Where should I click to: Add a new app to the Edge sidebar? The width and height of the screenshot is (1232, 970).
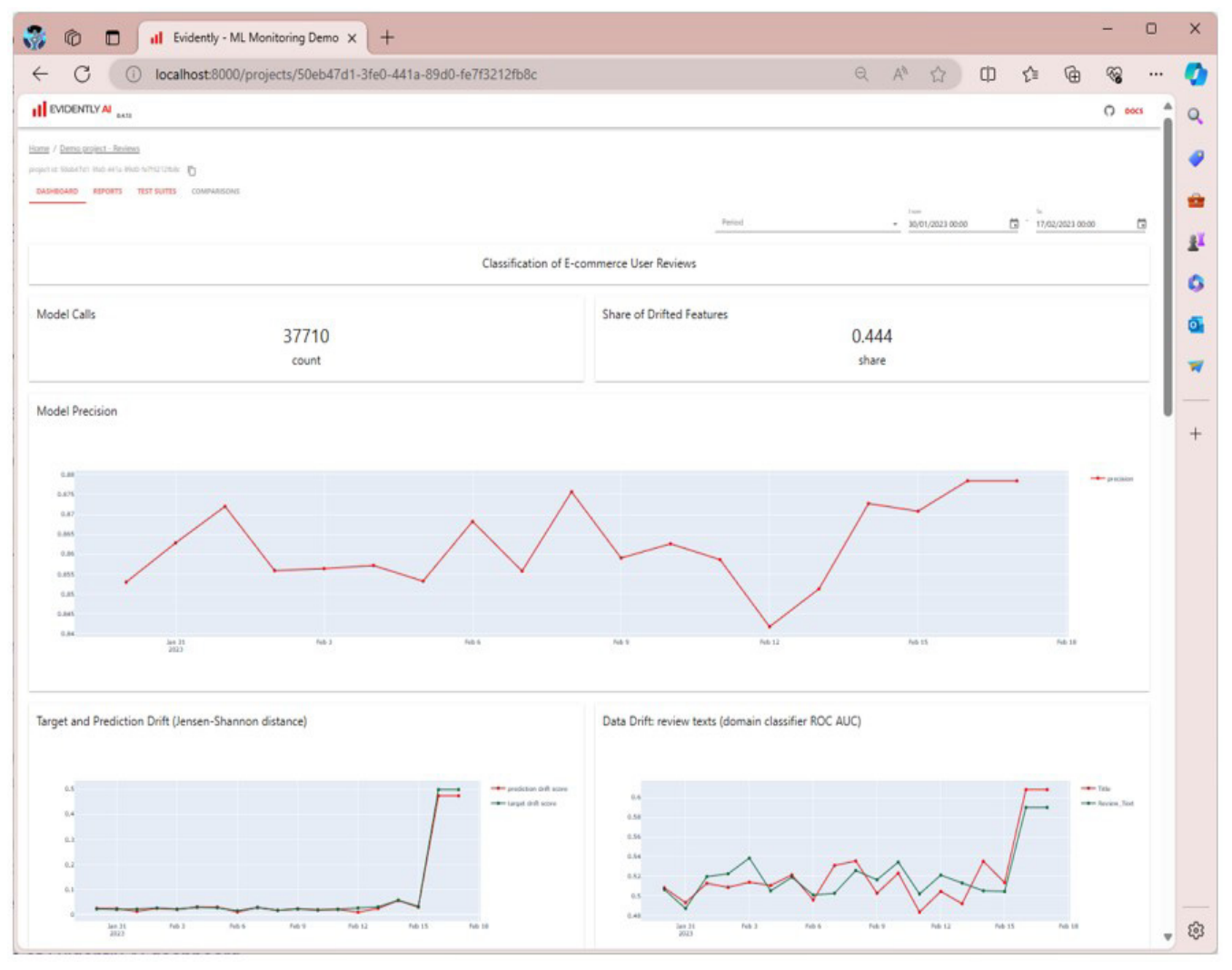point(1196,434)
